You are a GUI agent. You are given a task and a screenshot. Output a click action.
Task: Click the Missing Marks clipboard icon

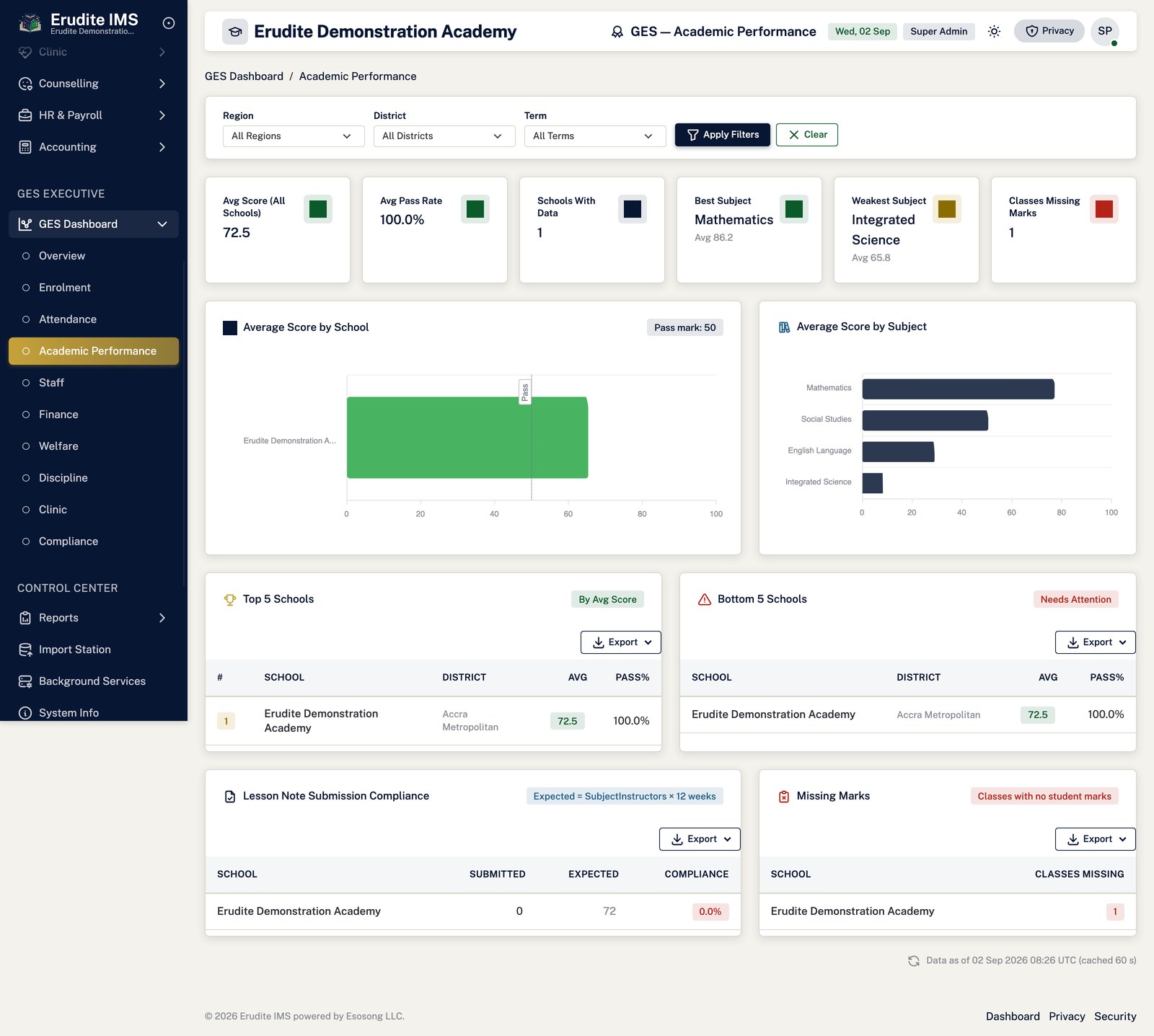784,797
